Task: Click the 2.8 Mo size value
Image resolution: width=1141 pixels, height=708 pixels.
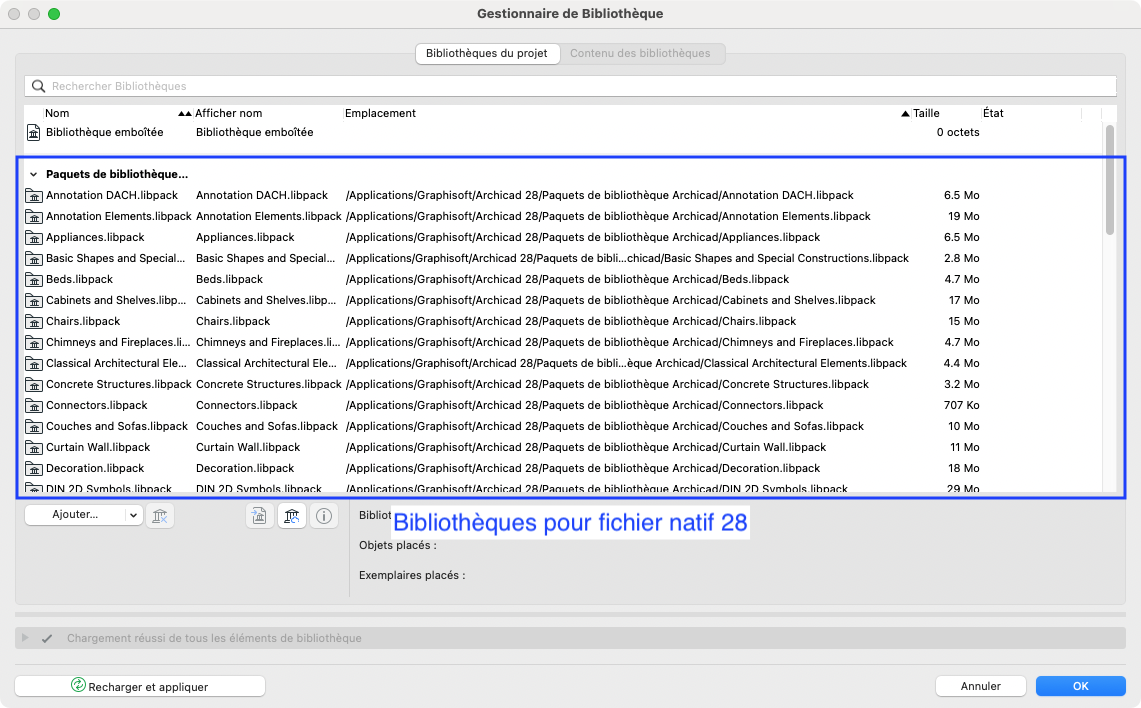Action: (961, 259)
